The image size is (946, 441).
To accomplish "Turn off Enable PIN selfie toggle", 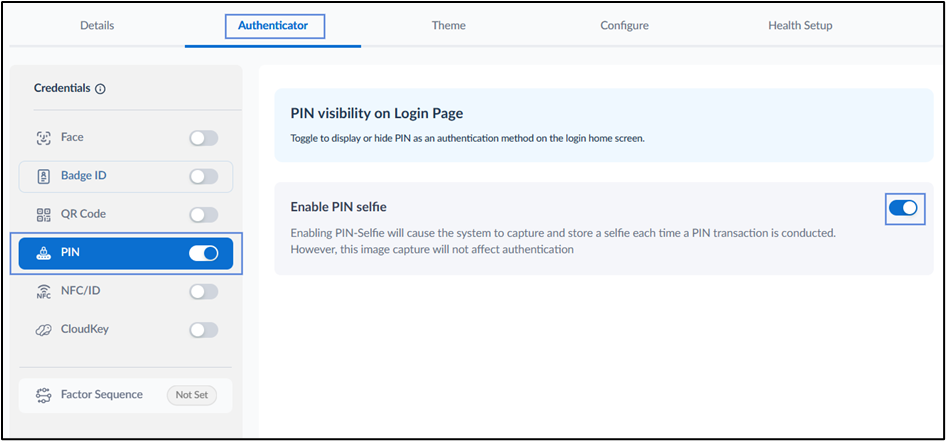I will 903,208.
